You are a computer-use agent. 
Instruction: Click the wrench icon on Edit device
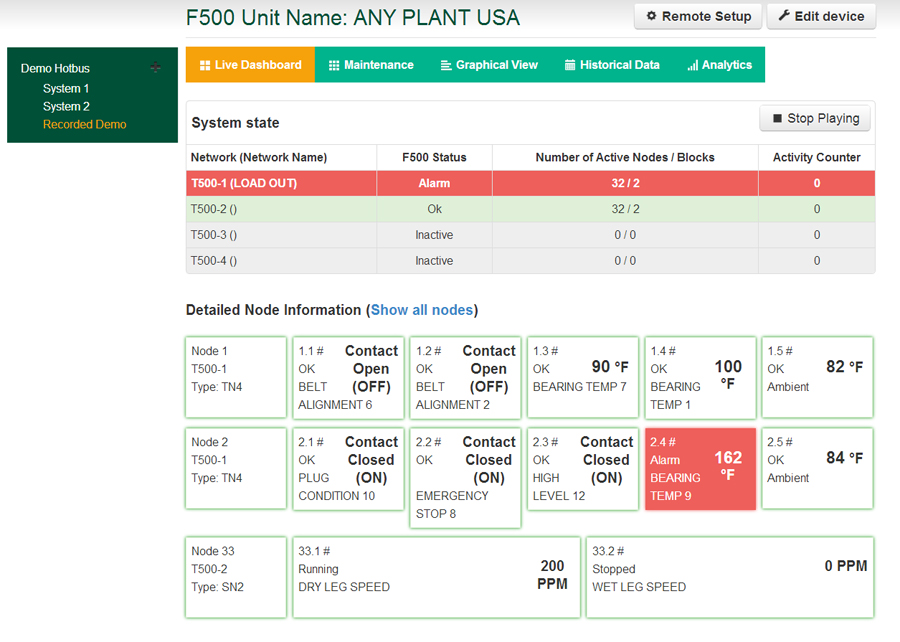pyautogui.click(x=783, y=16)
